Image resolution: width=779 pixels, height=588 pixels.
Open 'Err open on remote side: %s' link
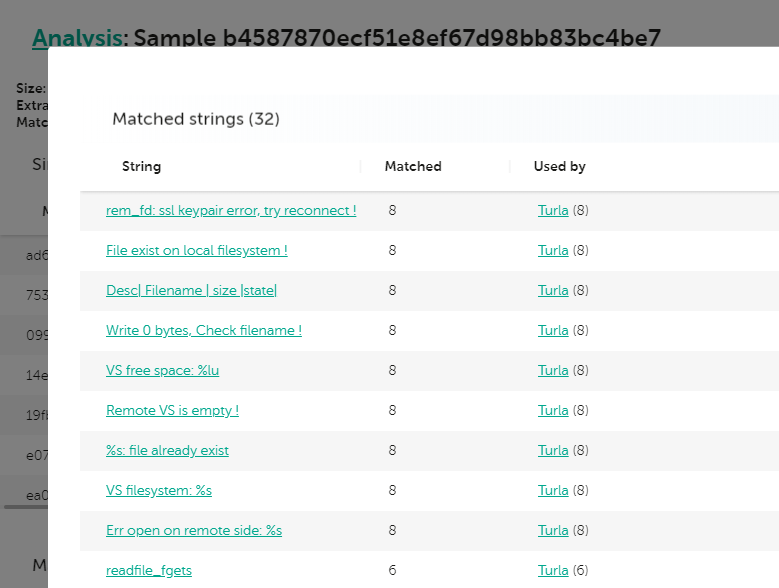[194, 531]
